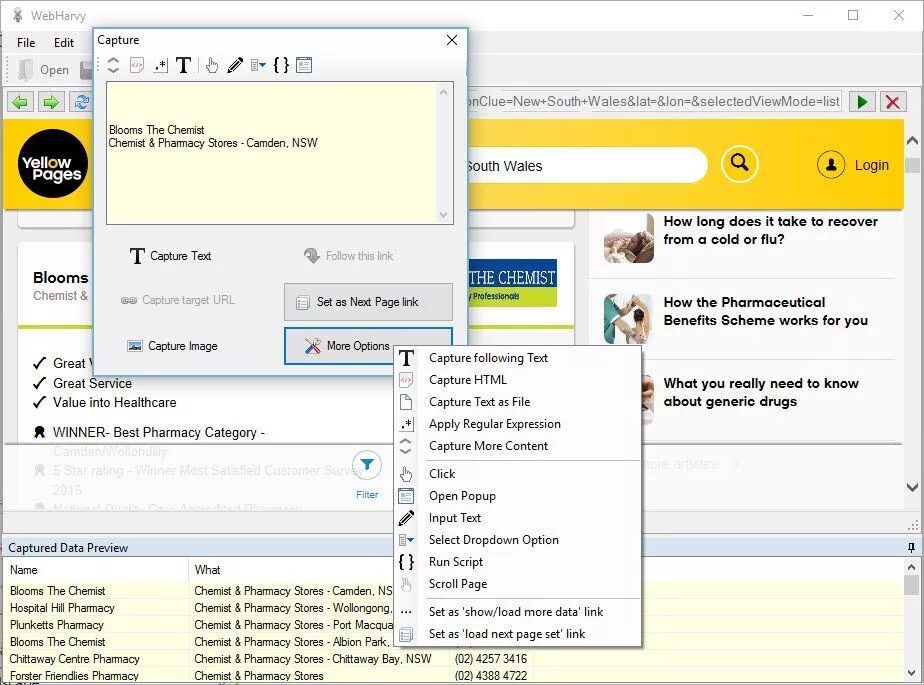Click the address bar URL field
Viewport: 924px width, 685px height.
pos(654,101)
